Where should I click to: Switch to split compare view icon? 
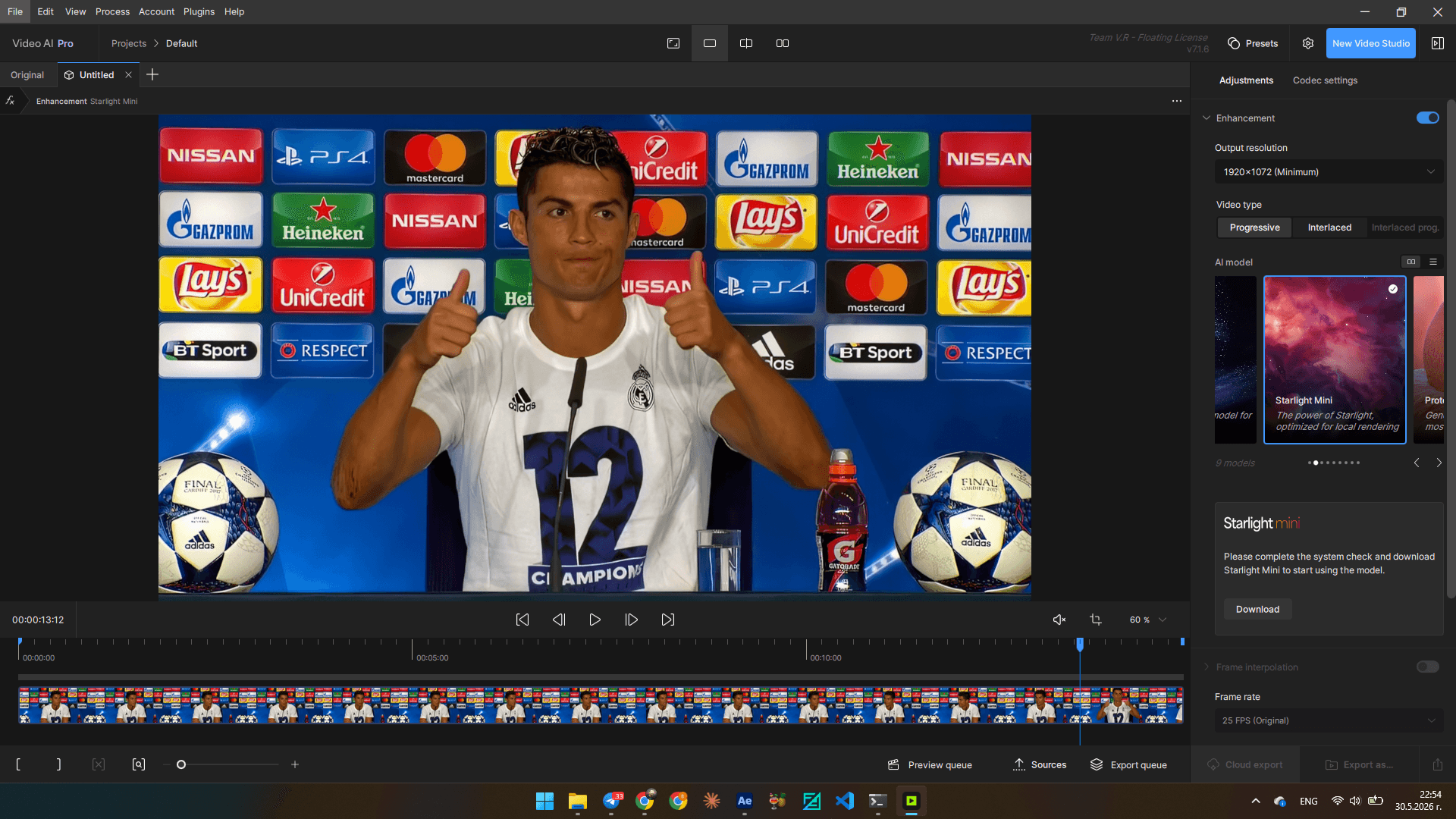tap(746, 43)
